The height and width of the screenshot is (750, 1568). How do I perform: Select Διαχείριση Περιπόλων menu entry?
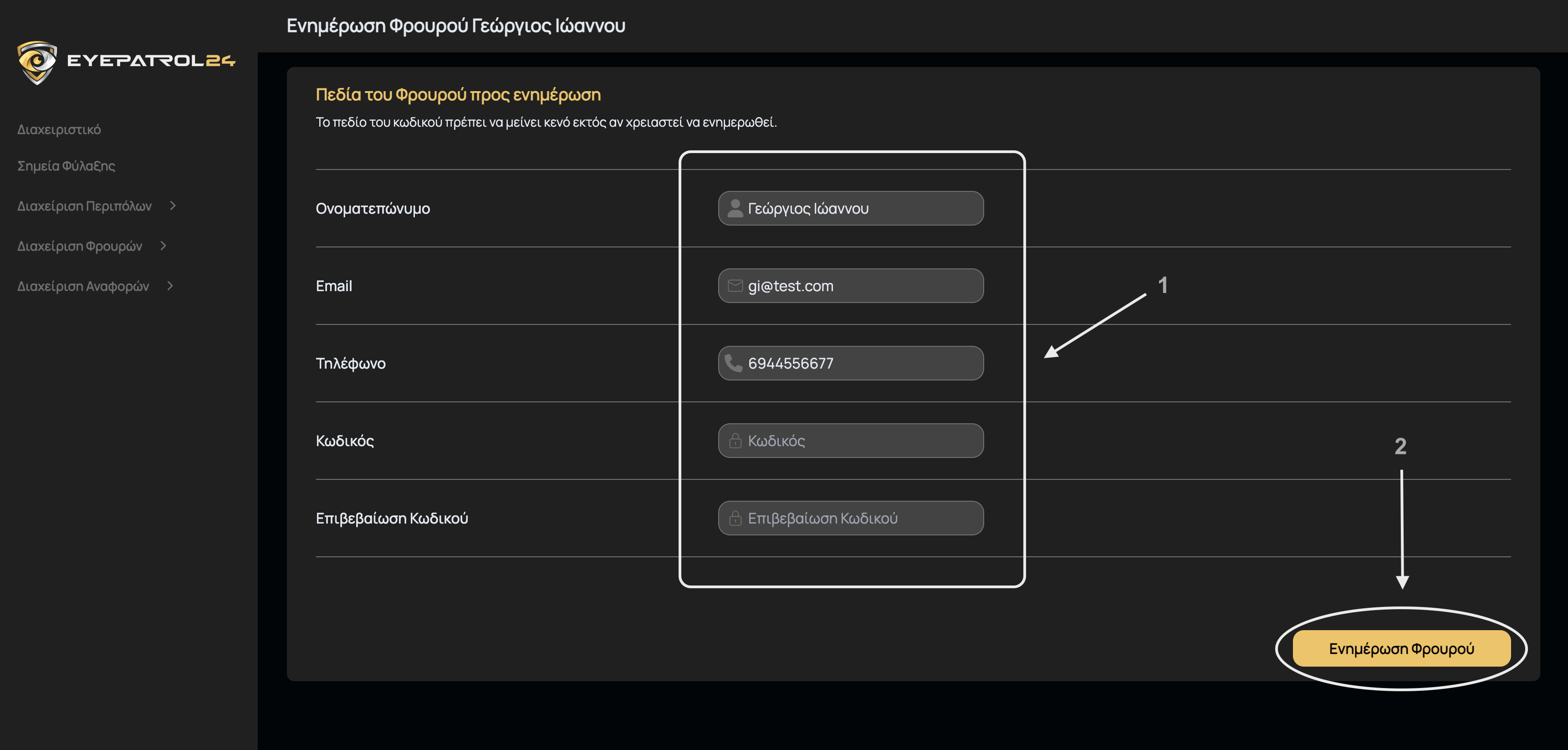tap(85, 206)
